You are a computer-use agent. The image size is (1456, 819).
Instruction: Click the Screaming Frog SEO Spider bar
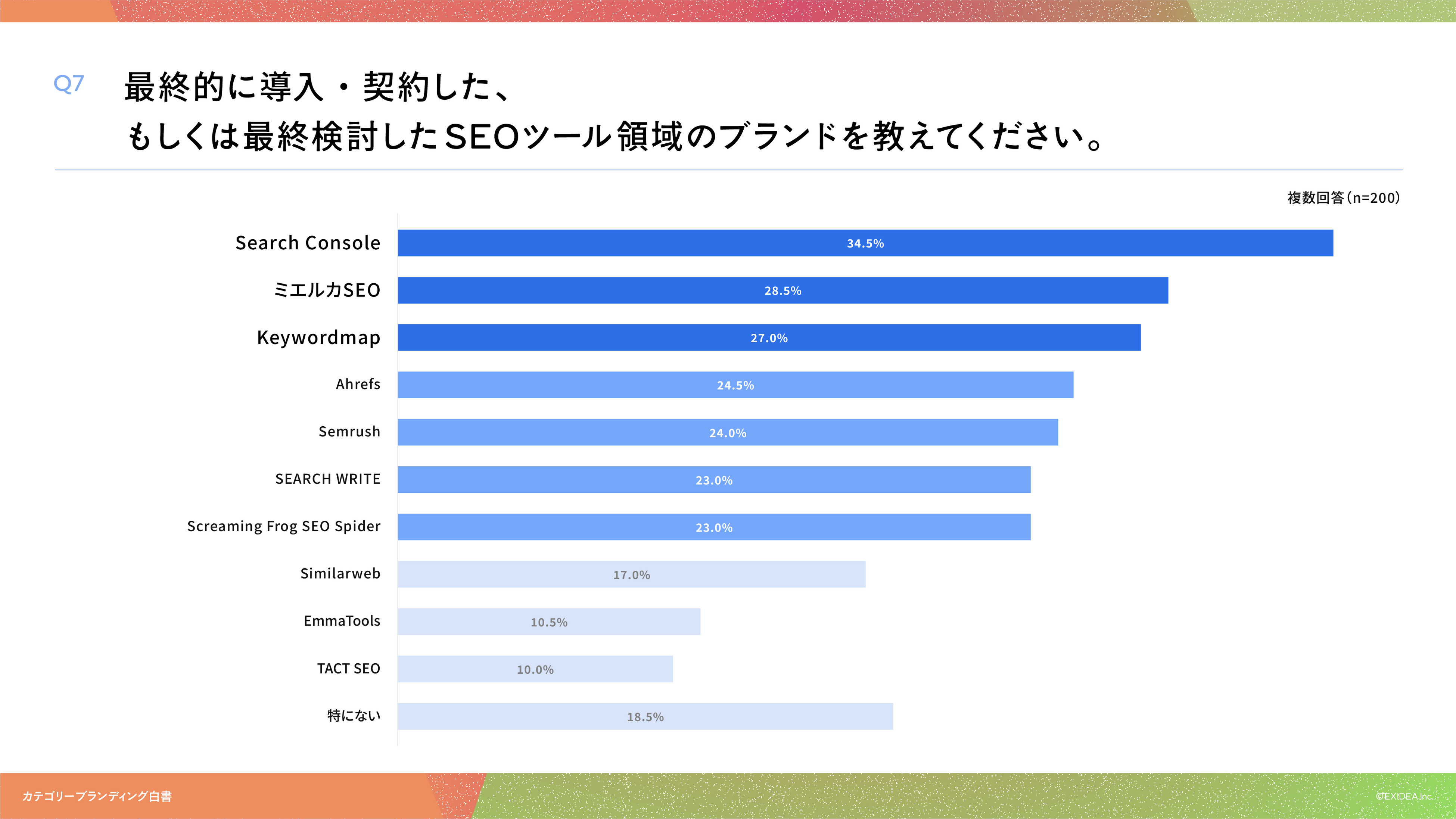point(714,527)
